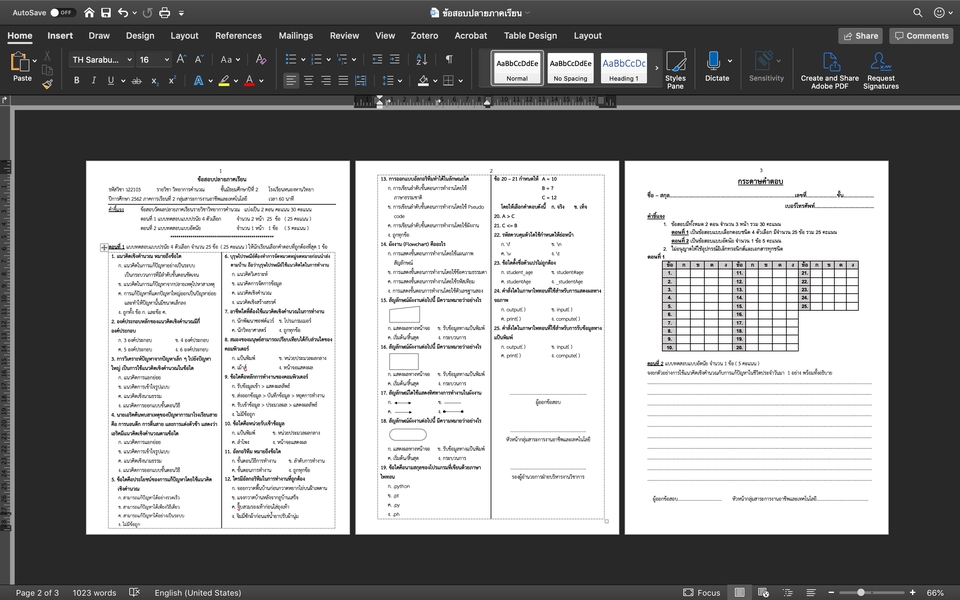Viewport: 960px width, 600px height.
Task: Justify the paragraph text
Action: click(343, 80)
